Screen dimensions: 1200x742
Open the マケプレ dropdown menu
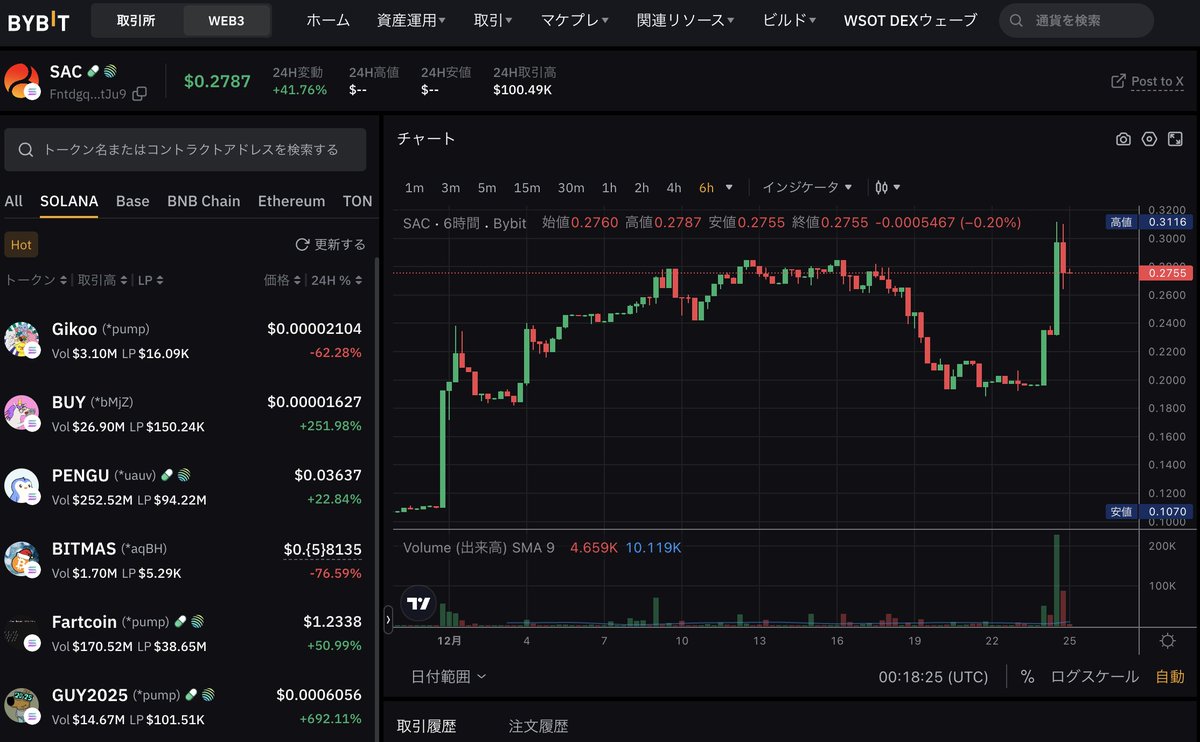pyautogui.click(x=575, y=20)
